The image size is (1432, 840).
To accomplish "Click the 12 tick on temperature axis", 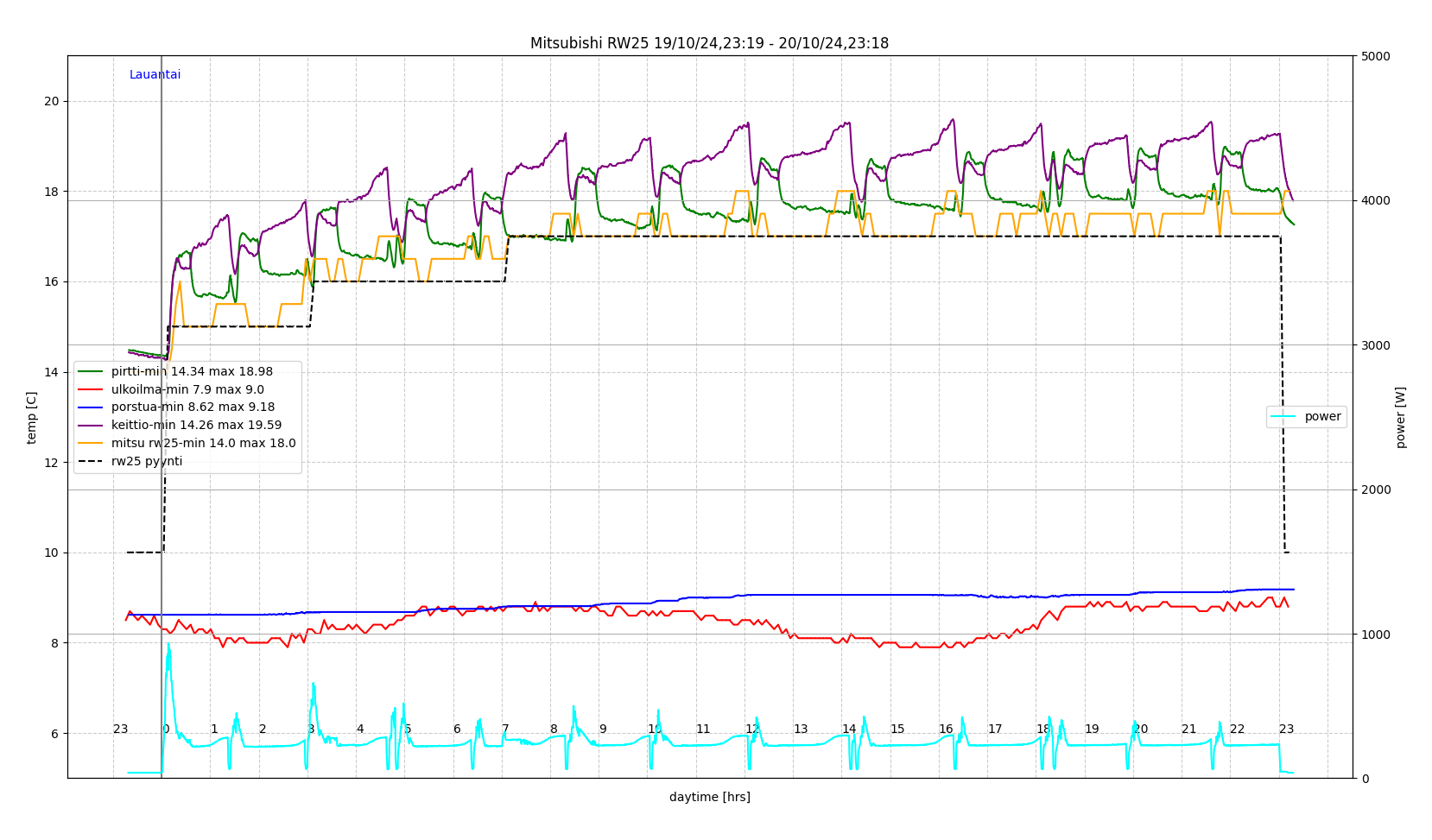I will 52,463.
